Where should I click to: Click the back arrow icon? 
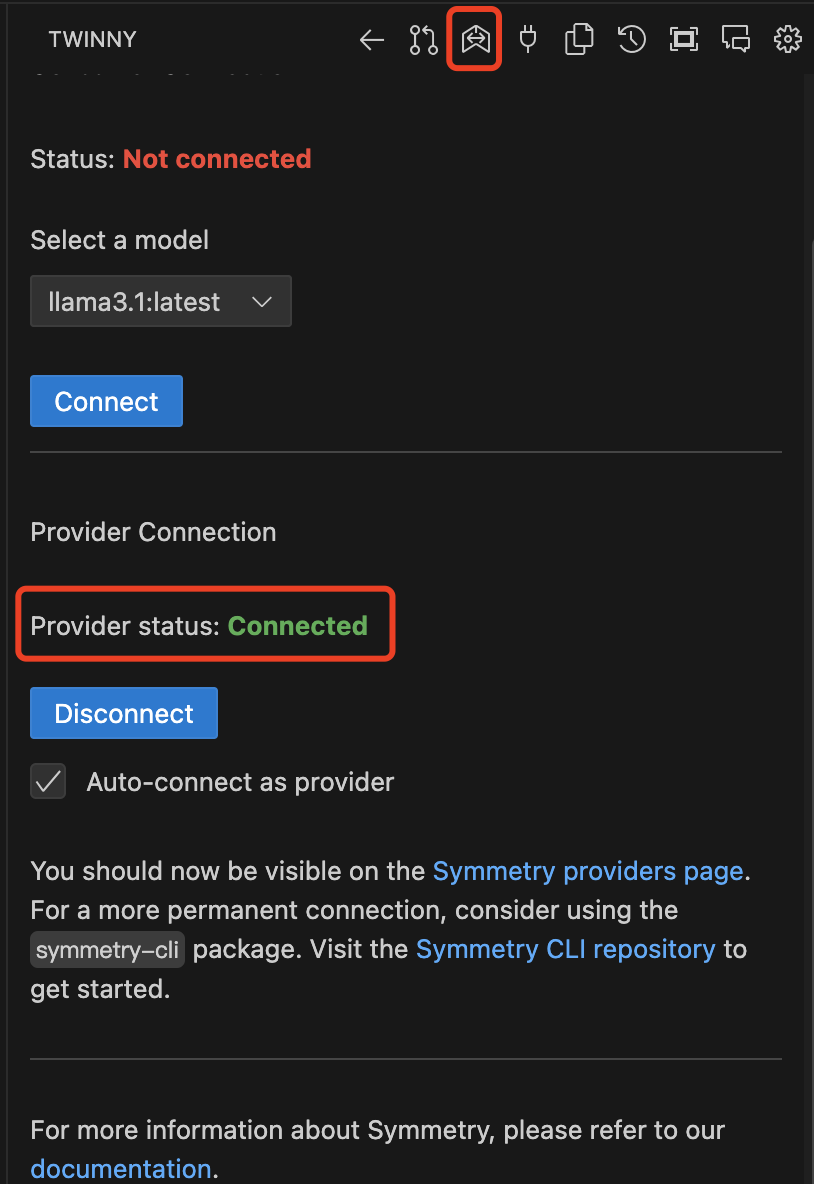pyautogui.click(x=372, y=39)
